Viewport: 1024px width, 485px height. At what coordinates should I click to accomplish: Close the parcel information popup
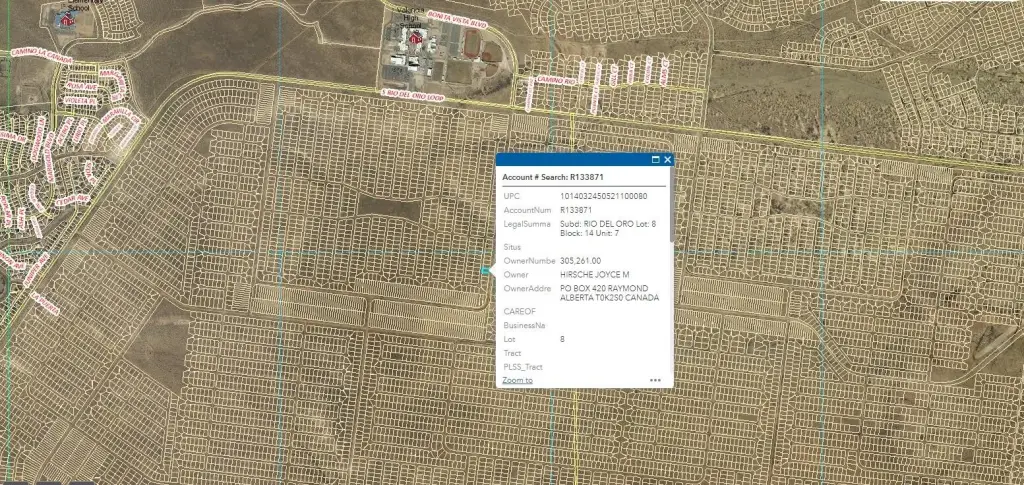pyautogui.click(x=667, y=160)
